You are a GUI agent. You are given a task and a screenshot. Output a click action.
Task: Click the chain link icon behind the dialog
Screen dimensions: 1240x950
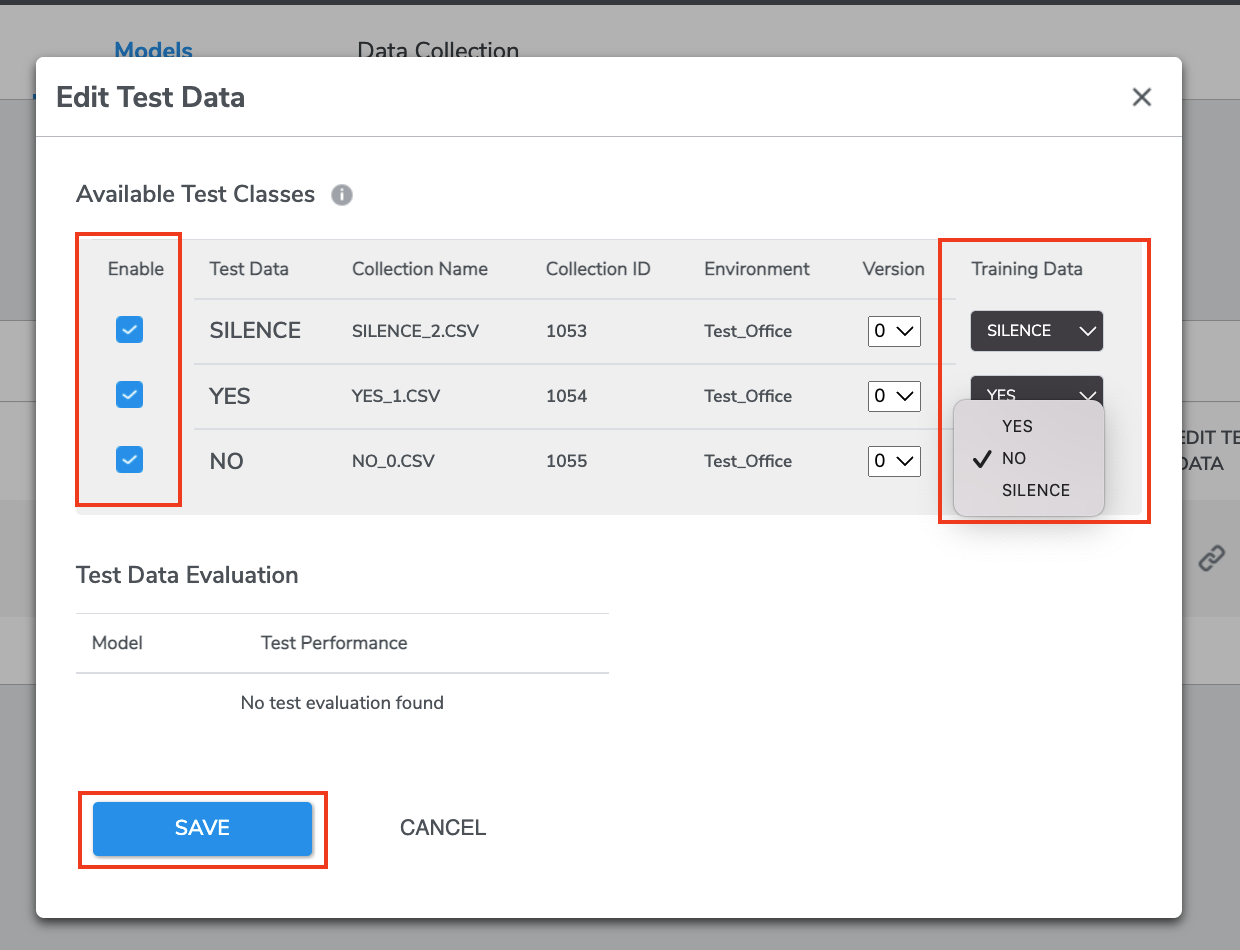click(x=1211, y=558)
